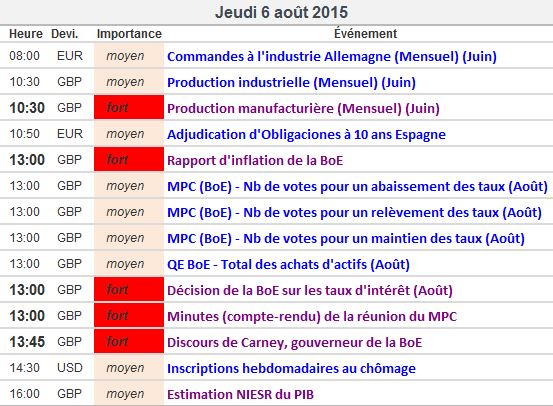Image resolution: width=553 pixels, height=406 pixels.
Task: Click the Jeudi 6 août 2015 date title
Action: [281, 12]
